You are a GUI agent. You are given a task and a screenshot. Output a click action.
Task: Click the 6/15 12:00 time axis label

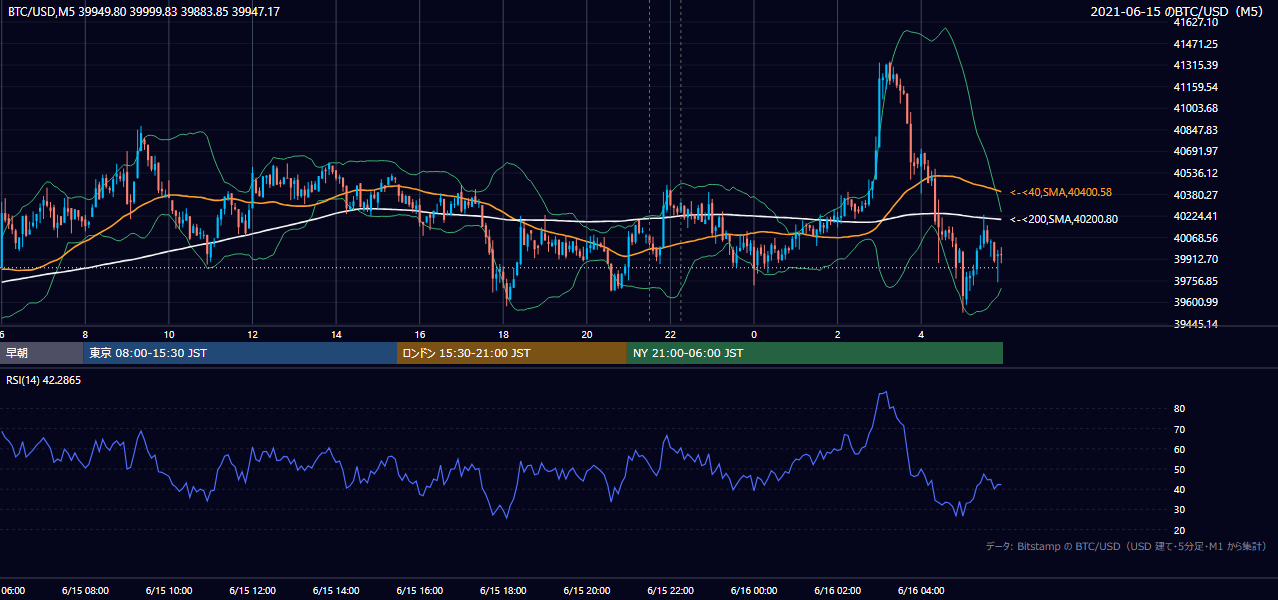[252, 590]
